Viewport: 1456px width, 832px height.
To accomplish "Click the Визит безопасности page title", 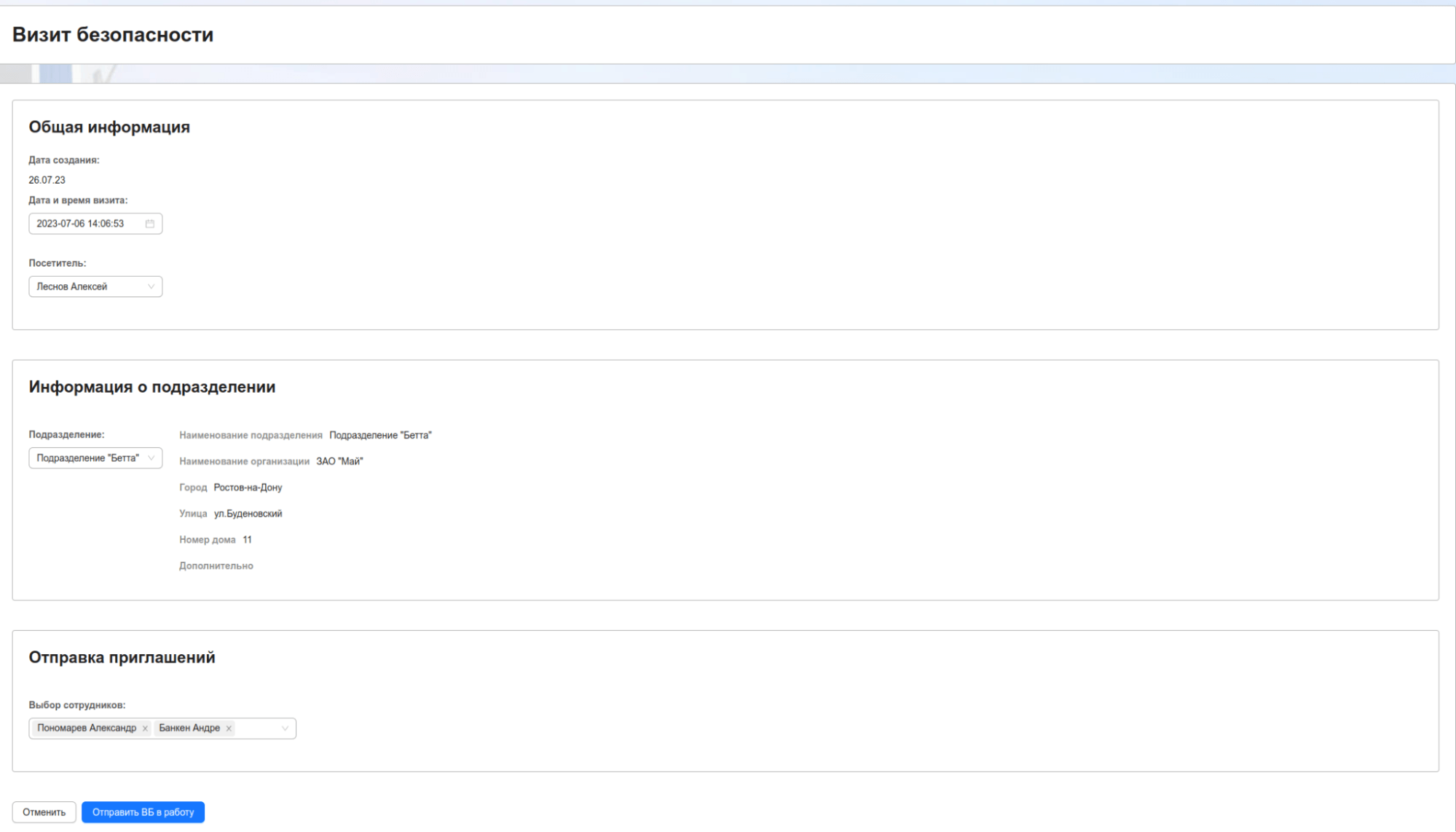I will pyautogui.click(x=113, y=34).
